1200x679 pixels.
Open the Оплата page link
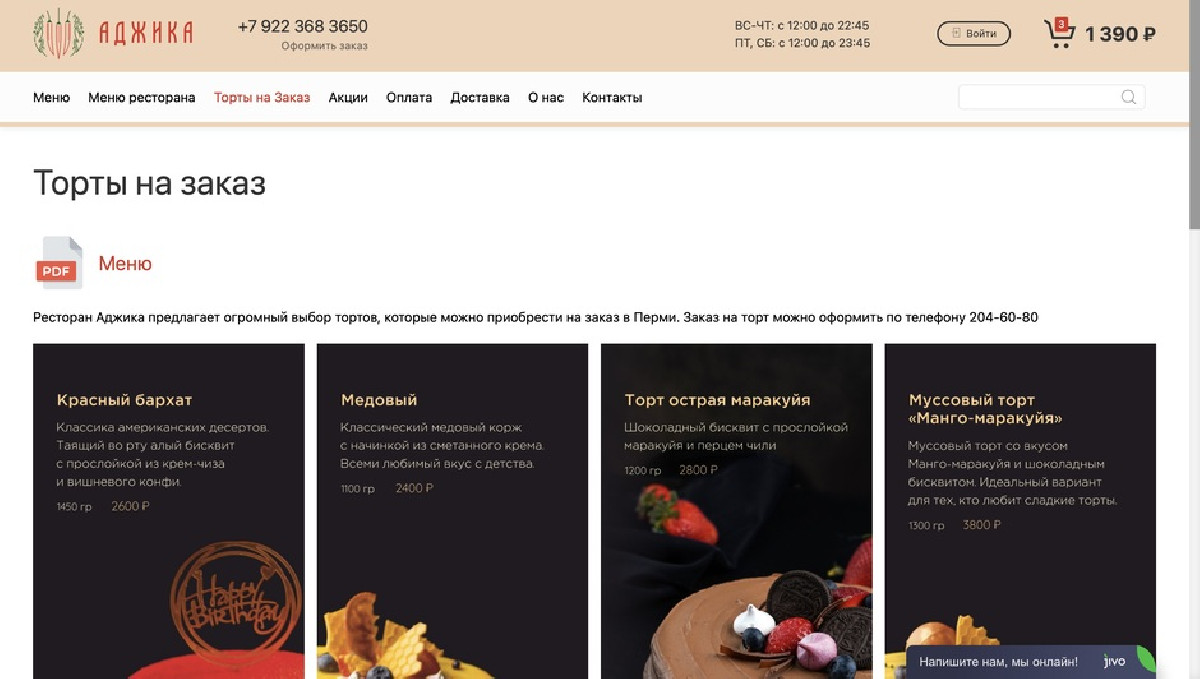coord(409,98)
